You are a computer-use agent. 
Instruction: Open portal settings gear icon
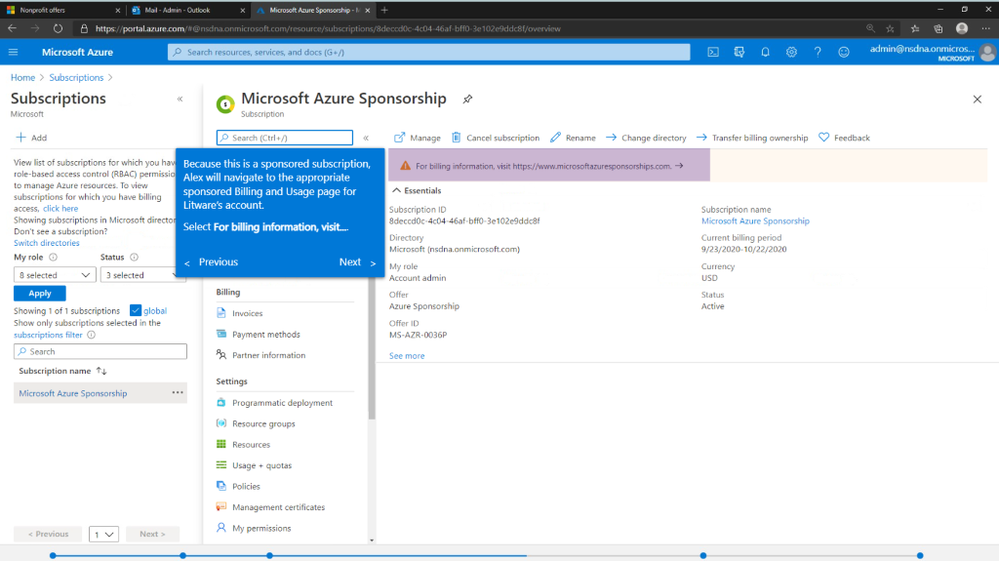coord(791,52)
